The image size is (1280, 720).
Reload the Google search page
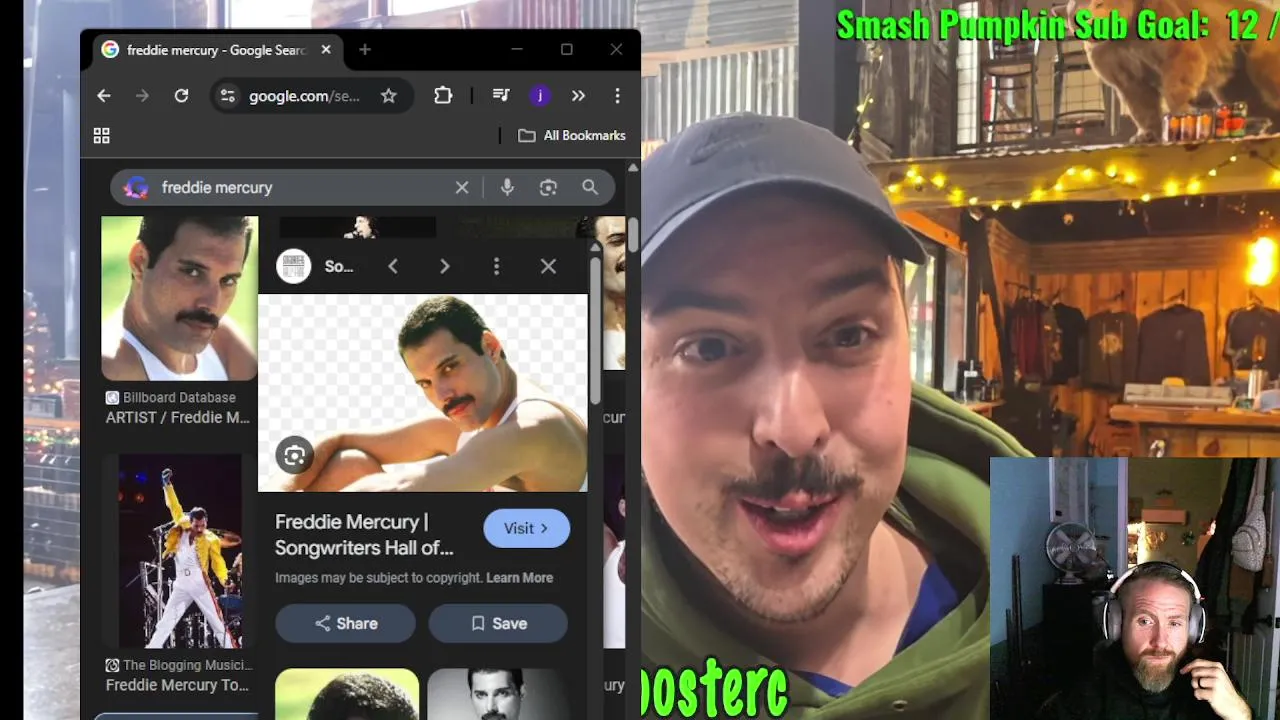pyautogui.click(x=181, y=96)
